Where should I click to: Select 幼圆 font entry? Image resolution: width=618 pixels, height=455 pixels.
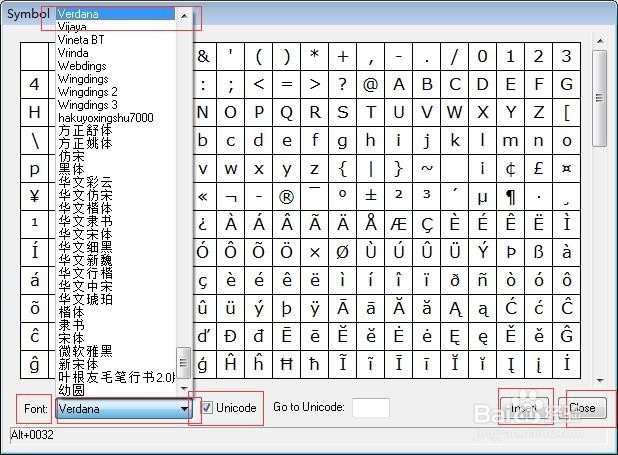click(116, 390)
